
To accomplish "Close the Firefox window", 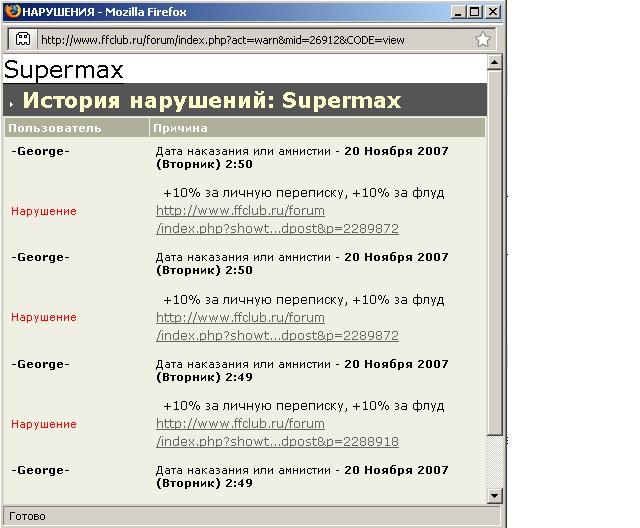I will pos(493,11).
